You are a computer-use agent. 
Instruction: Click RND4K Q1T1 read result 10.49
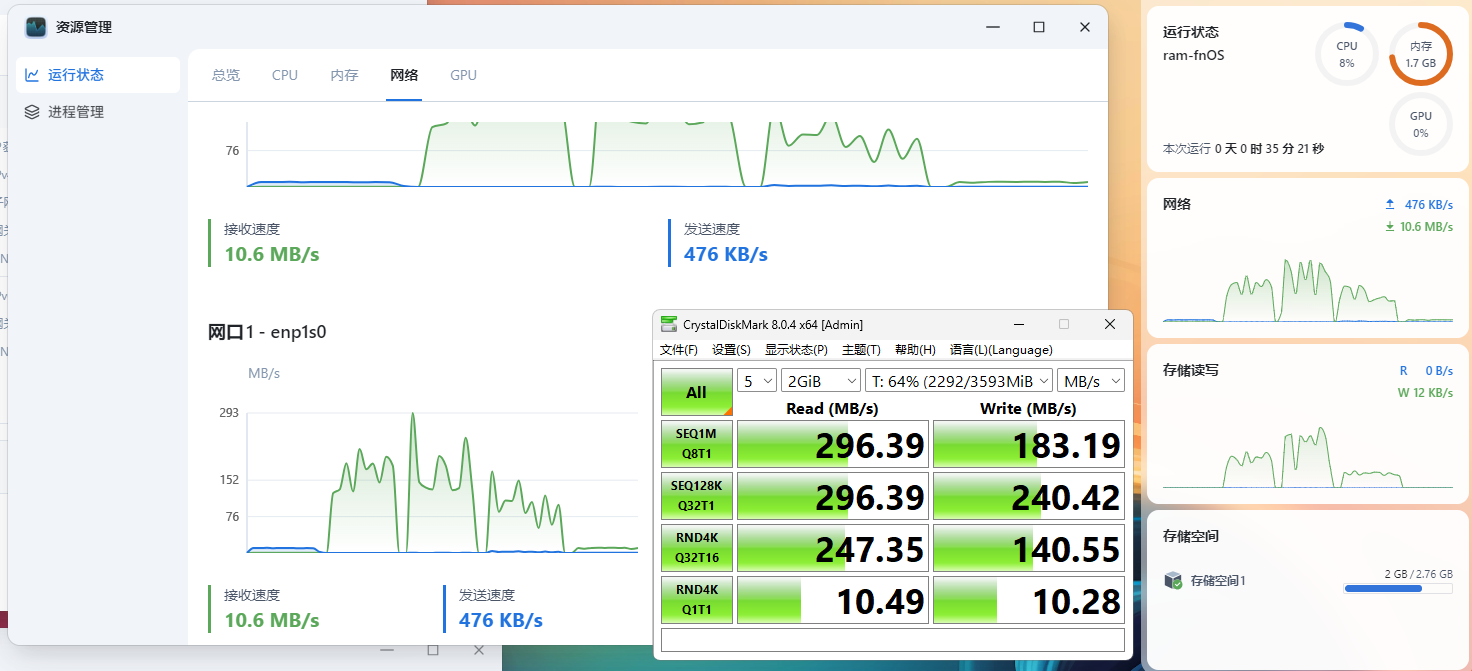click(833, 600)
